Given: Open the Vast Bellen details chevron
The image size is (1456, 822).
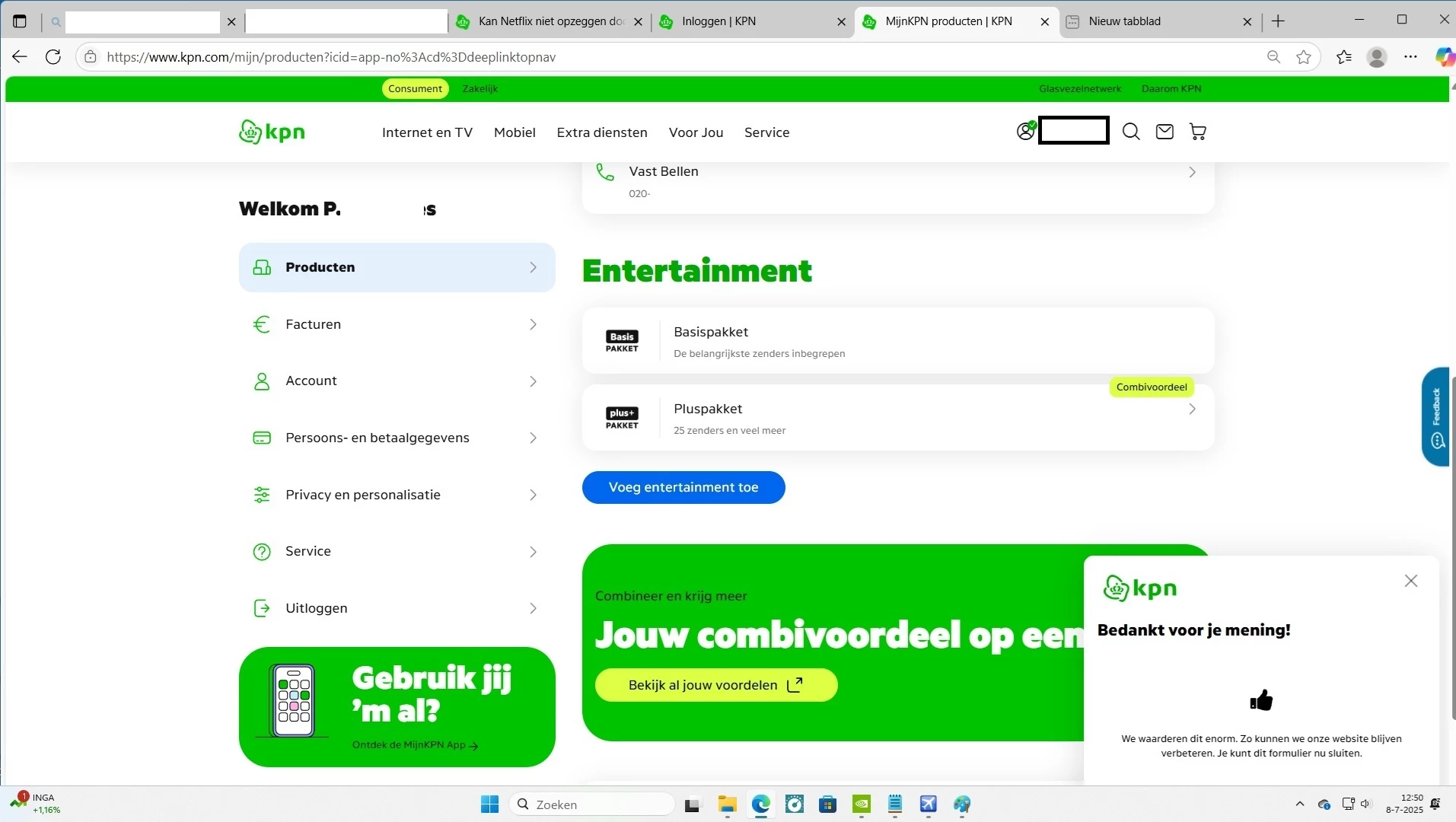Looking at the screenshot, I should pos(1193,173).
